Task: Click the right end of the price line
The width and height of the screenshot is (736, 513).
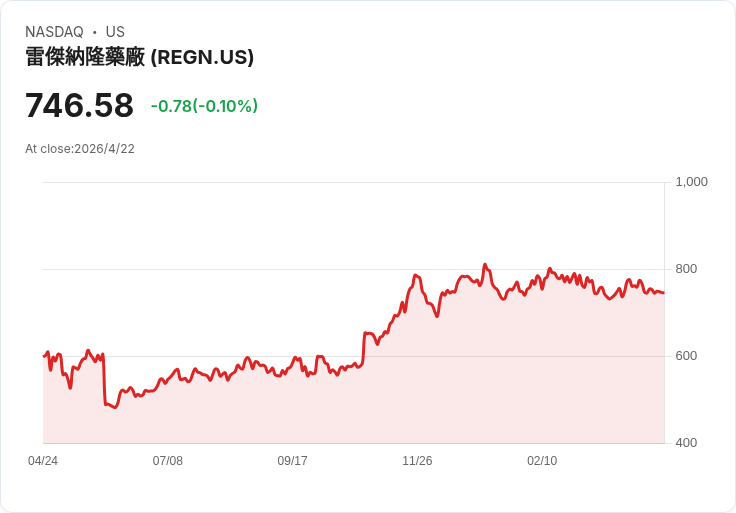Action: (x=663, y=293)
